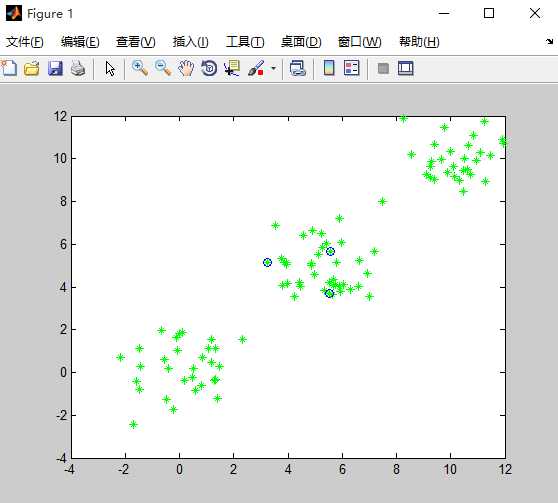Enable the Rotate 3D tool
The height and width of the screenshot is (503, 558).
209,68
